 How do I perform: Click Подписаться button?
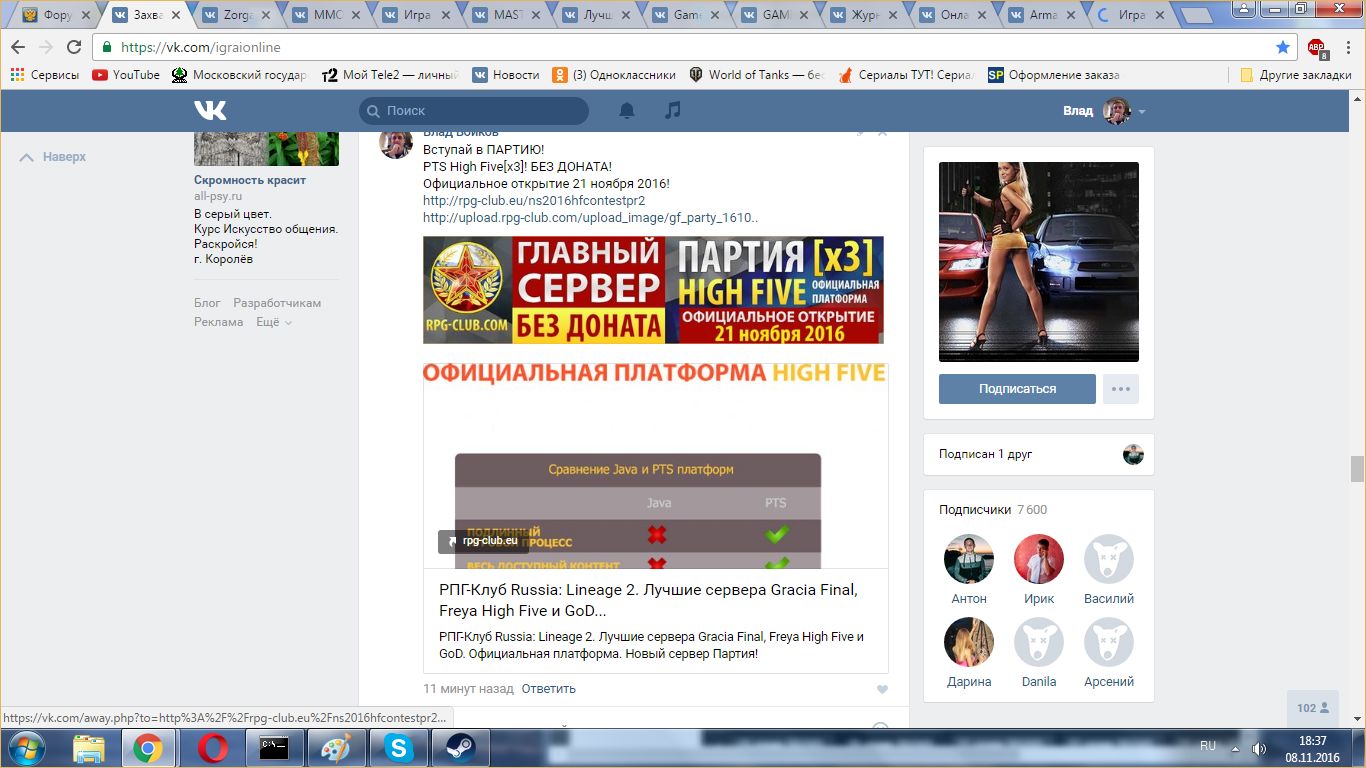(1017, 389)
